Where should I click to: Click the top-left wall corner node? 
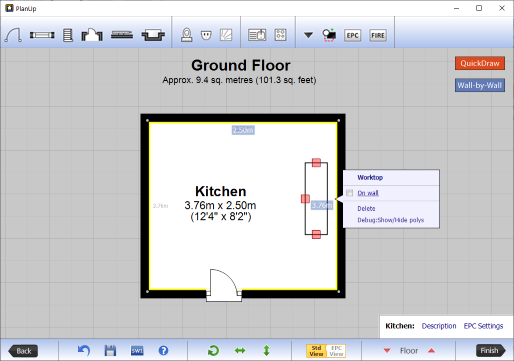(148, 121)
